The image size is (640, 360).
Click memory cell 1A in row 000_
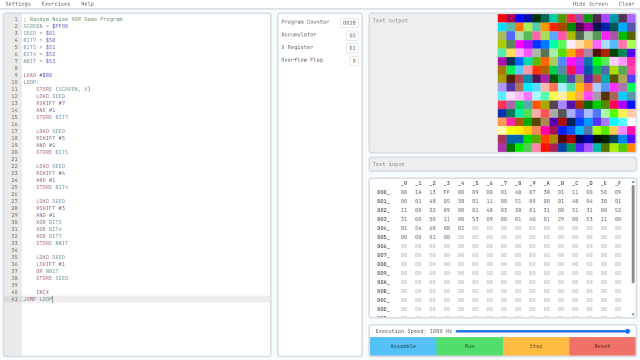(418, 192)
